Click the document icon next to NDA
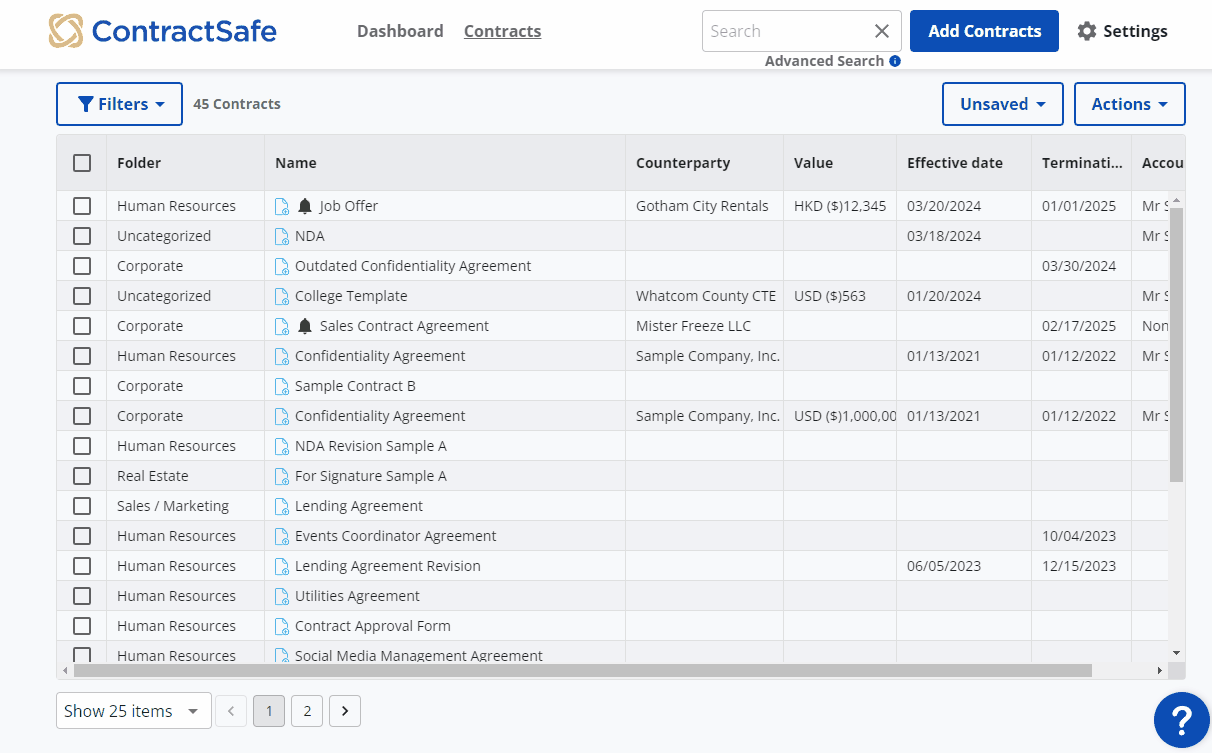The image size is (1212, 753). point(282,236)
